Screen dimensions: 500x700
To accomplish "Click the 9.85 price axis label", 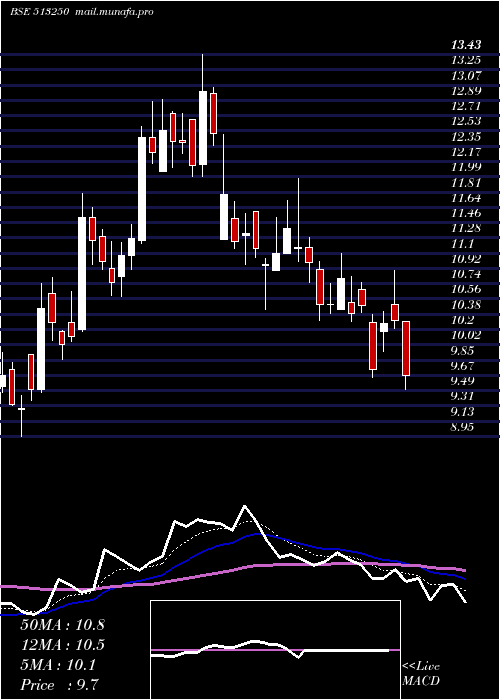I will point(462,350).
